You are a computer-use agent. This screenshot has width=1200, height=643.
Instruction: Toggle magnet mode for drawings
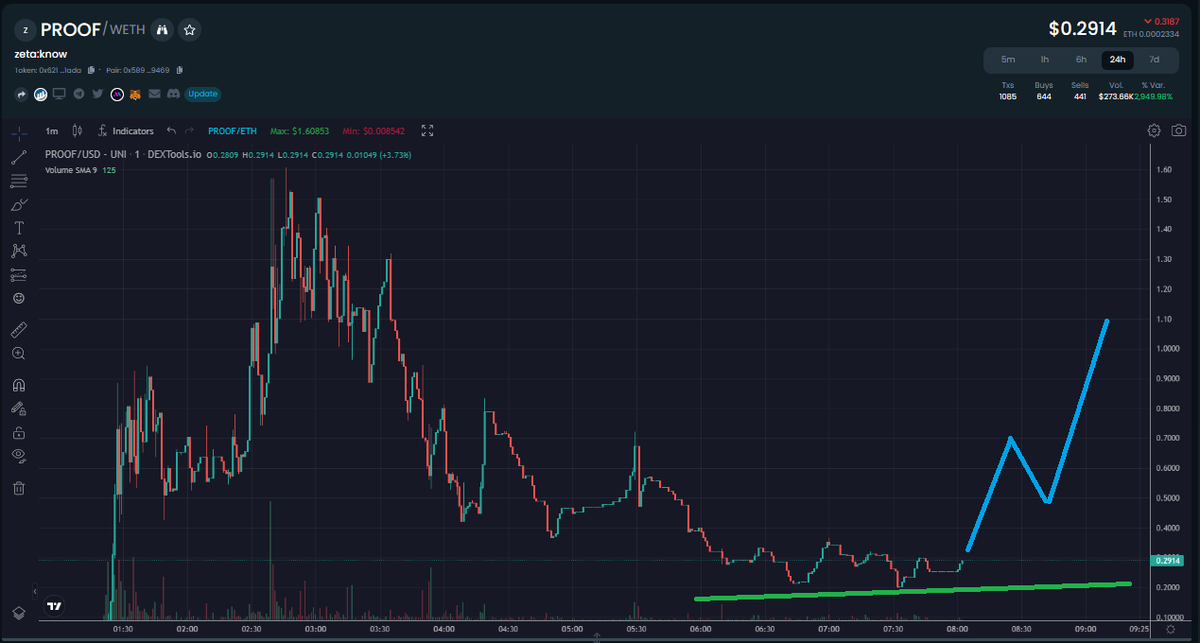pos(19,385)
